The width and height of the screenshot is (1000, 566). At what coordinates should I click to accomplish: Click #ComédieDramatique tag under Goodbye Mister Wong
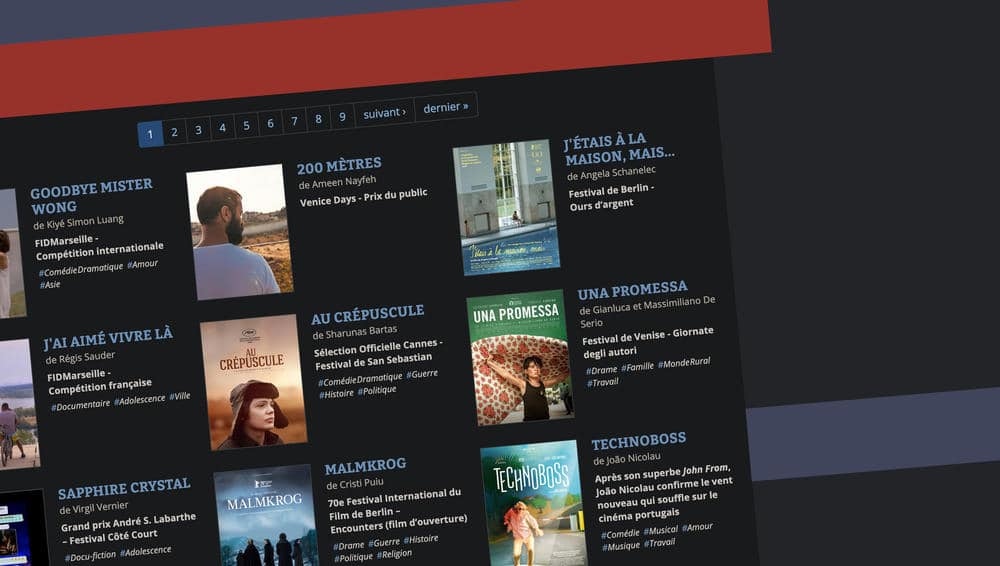point(81,269)
